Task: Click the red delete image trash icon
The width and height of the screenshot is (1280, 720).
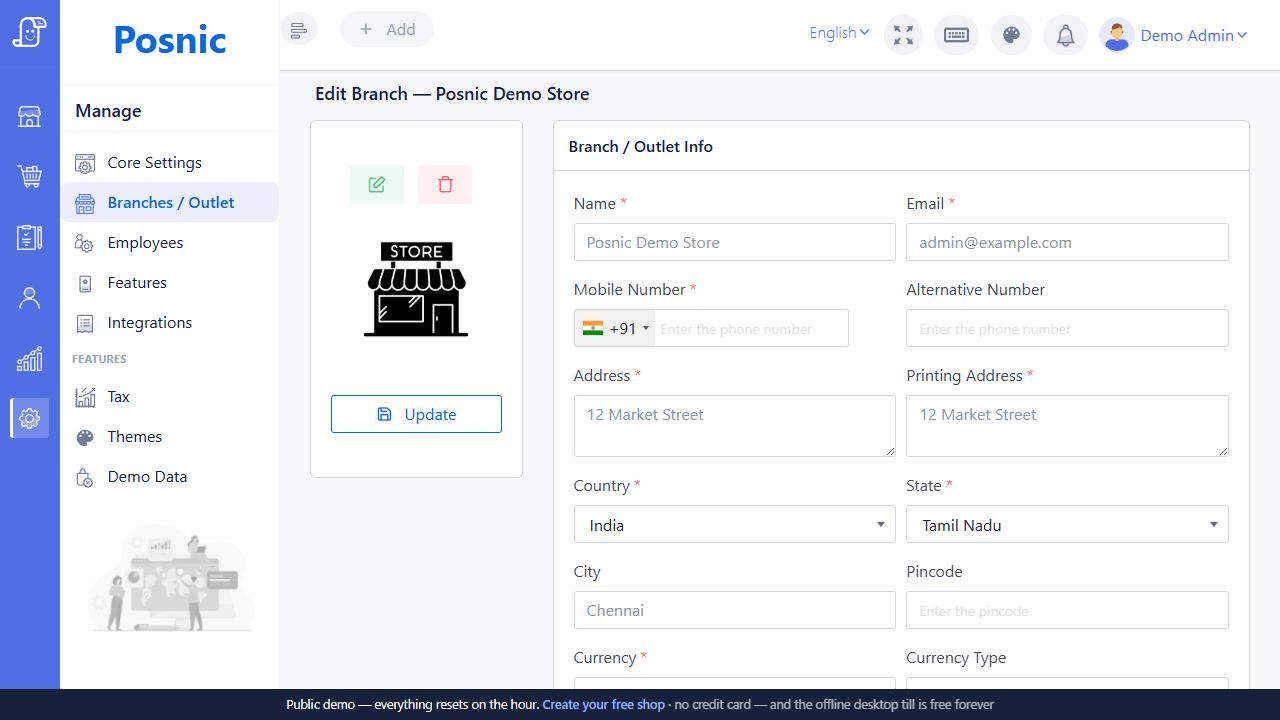Action: (x=445, y=184)
